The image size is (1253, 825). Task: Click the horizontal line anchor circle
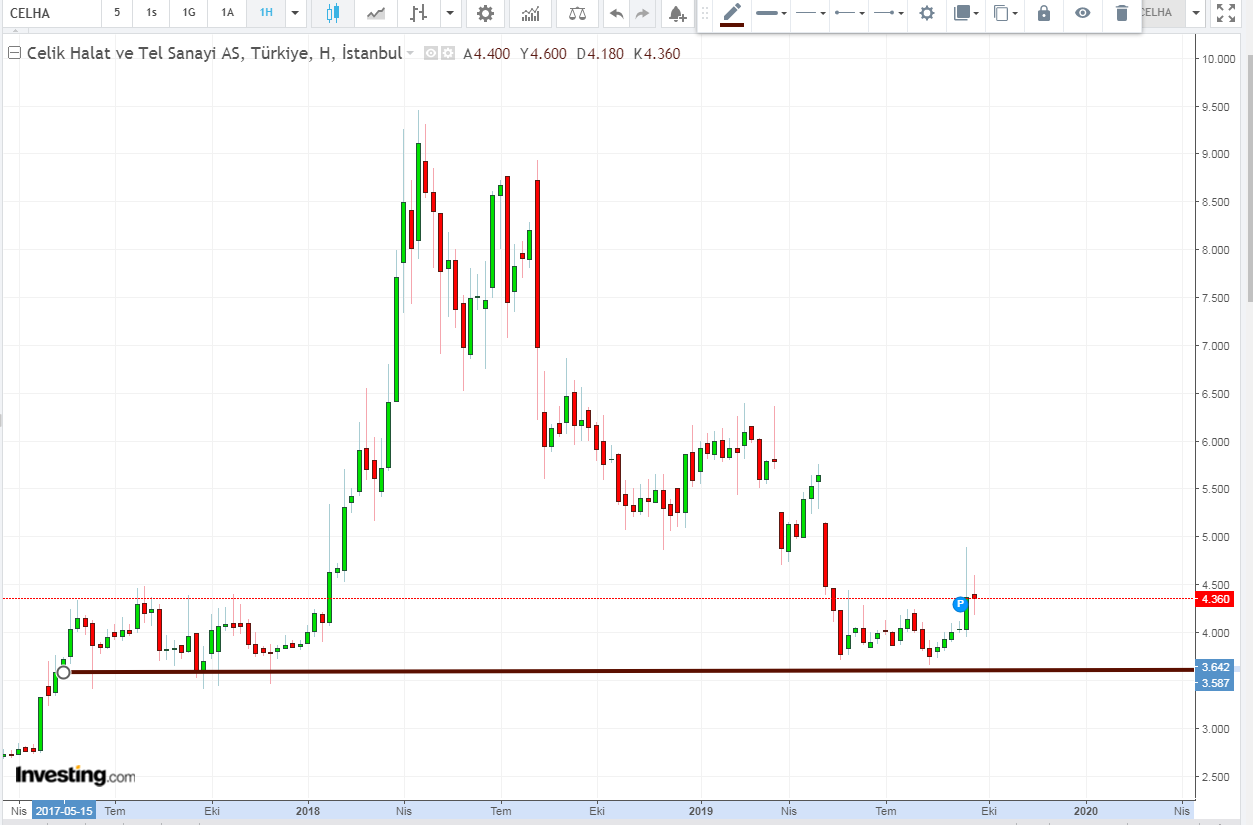tap(64, 672)
